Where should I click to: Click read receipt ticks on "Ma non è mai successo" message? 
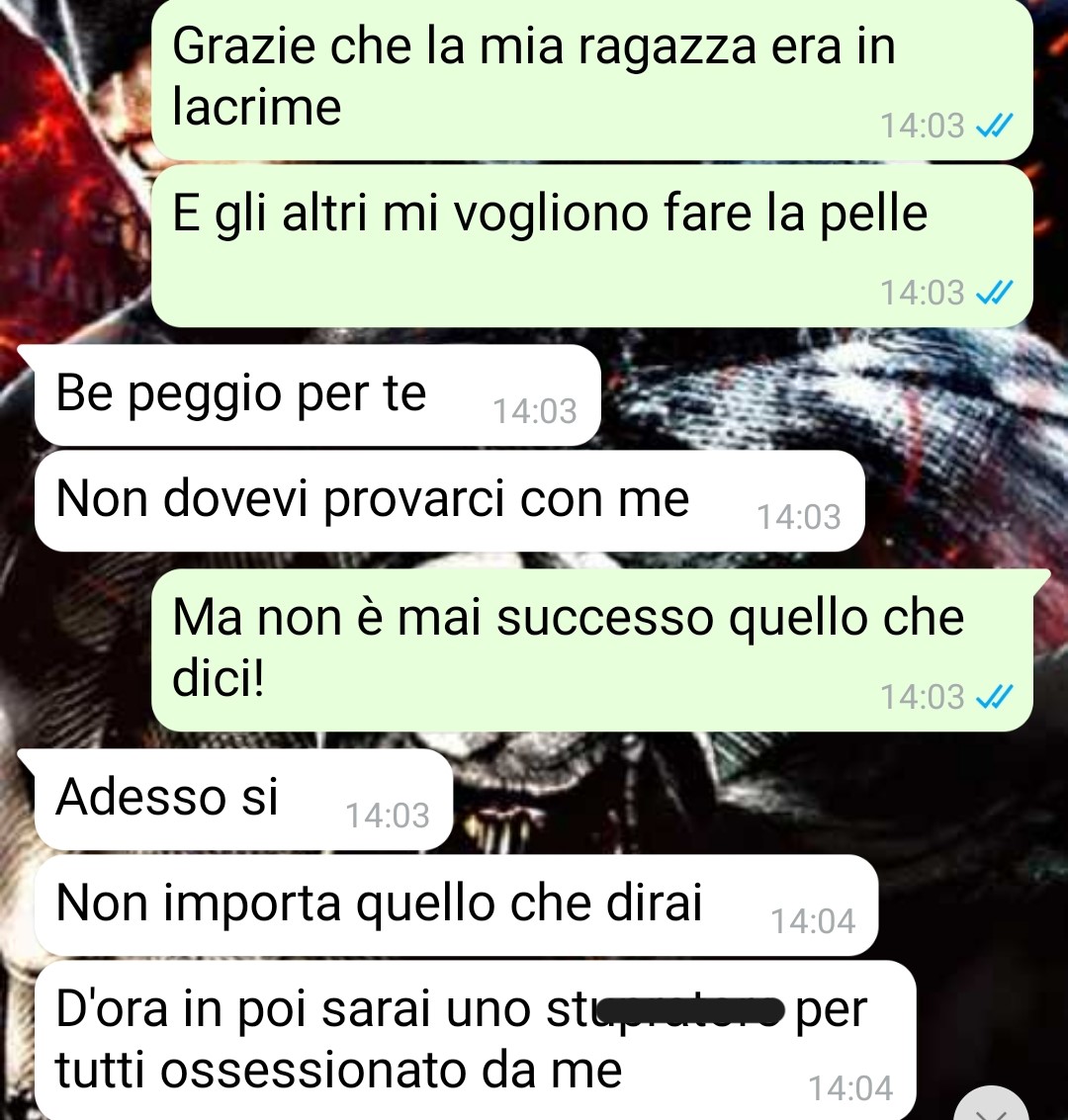coord(995,697)
